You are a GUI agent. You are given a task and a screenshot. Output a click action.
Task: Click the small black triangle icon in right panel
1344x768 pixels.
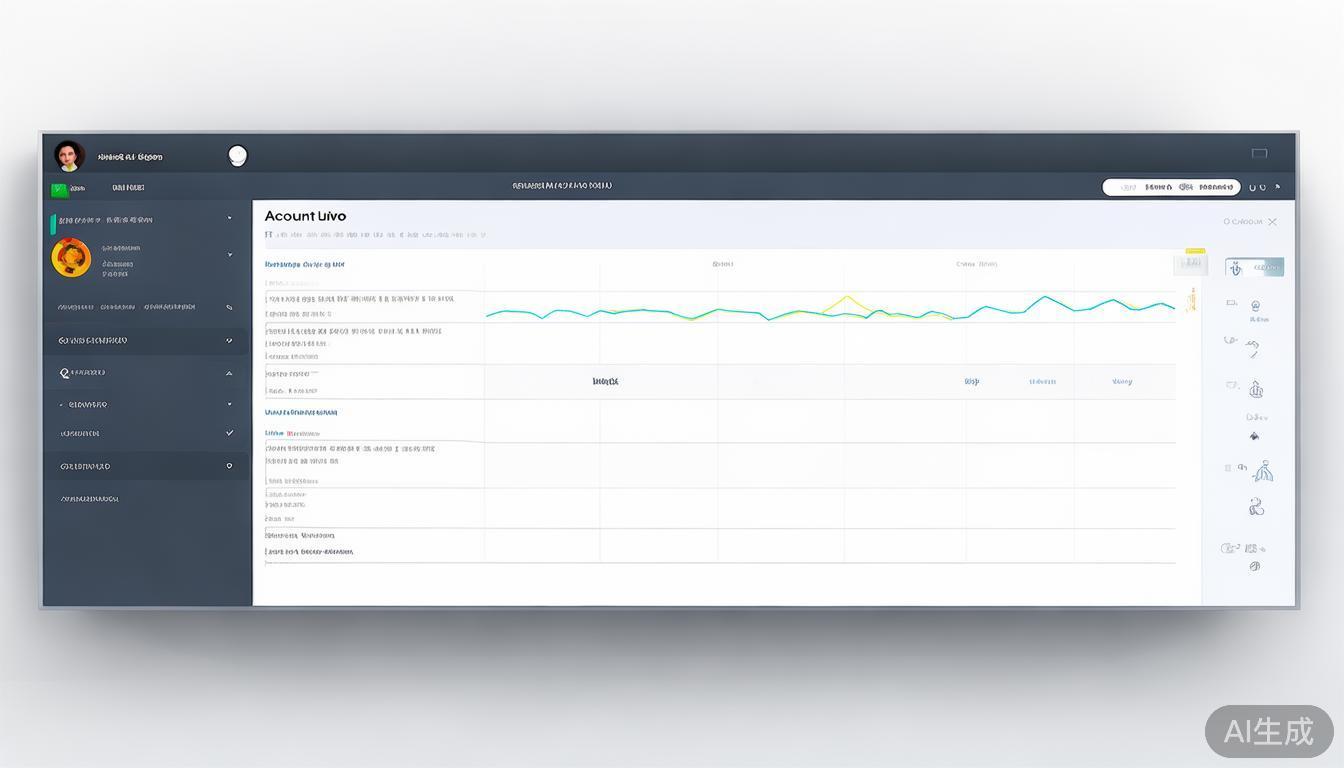1254,436
